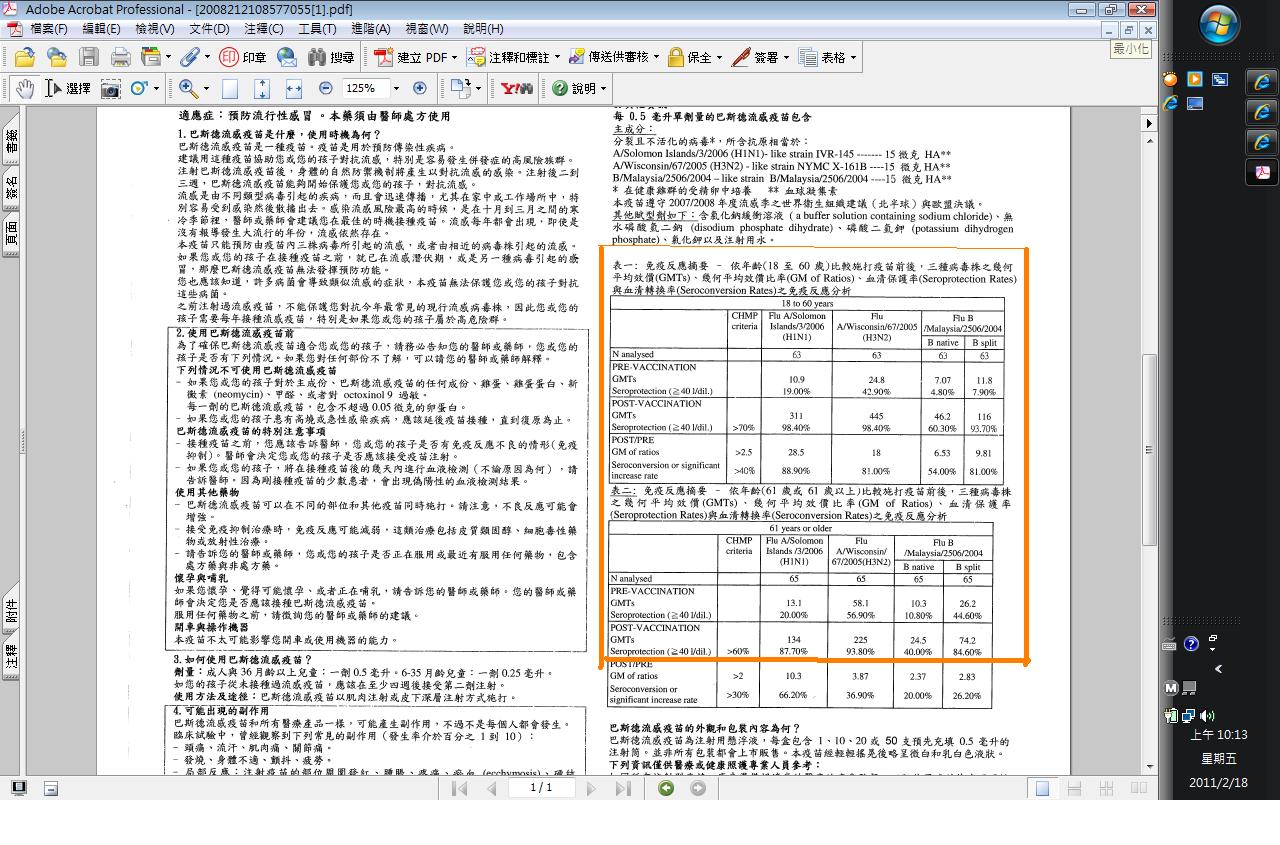
Task: Open the 工具(T) tools menu
Action: (317, 29)
